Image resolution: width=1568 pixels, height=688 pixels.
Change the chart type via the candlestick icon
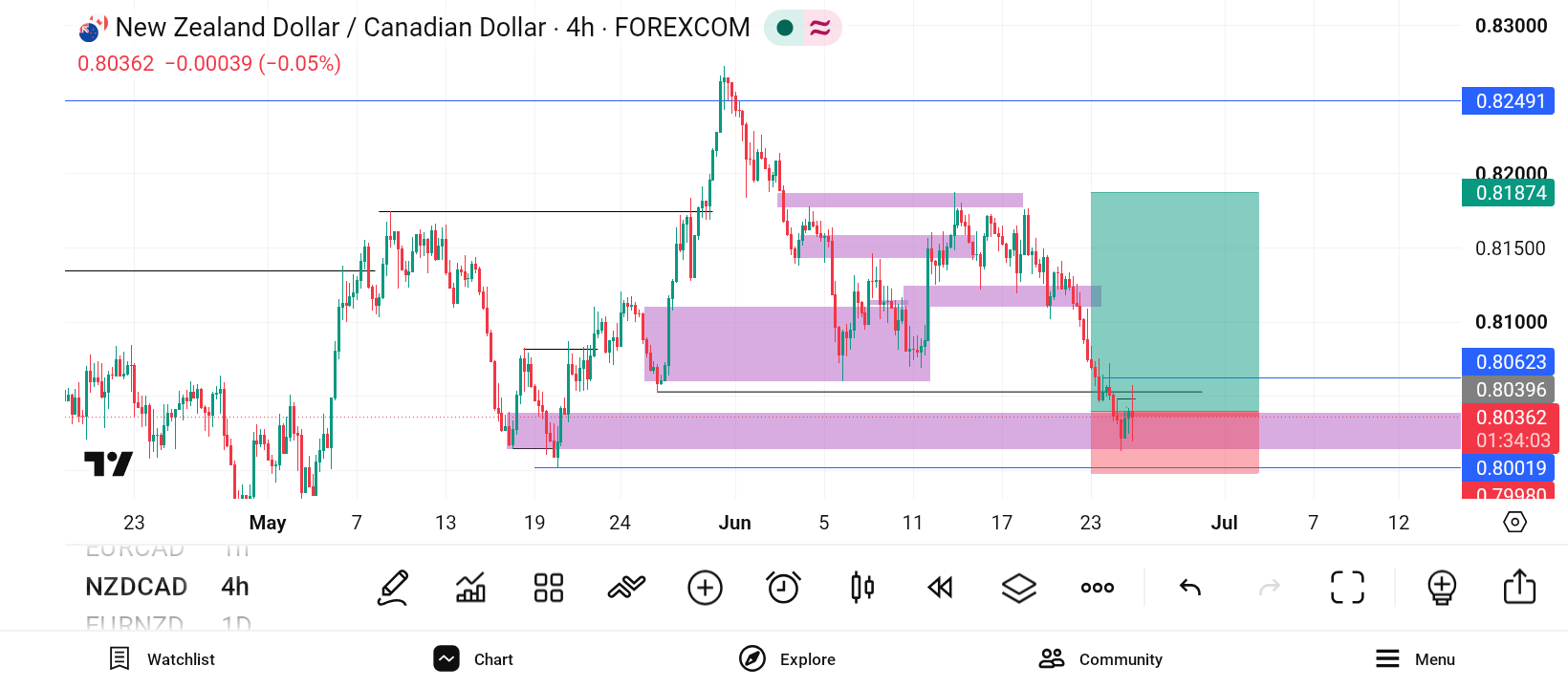(x=862, y=587)
